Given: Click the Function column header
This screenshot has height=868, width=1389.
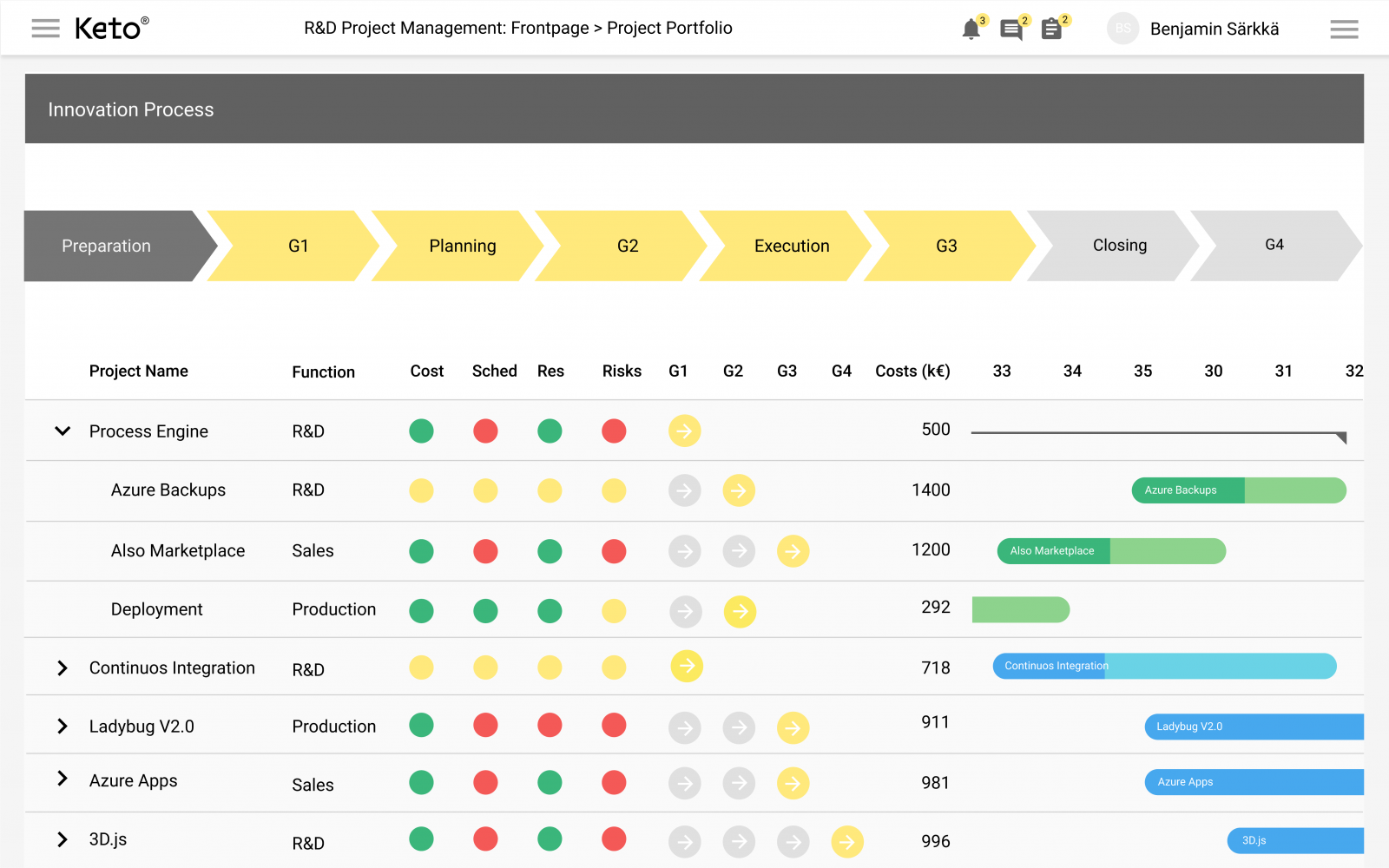Looking at the screenshot, I should 323,372.
